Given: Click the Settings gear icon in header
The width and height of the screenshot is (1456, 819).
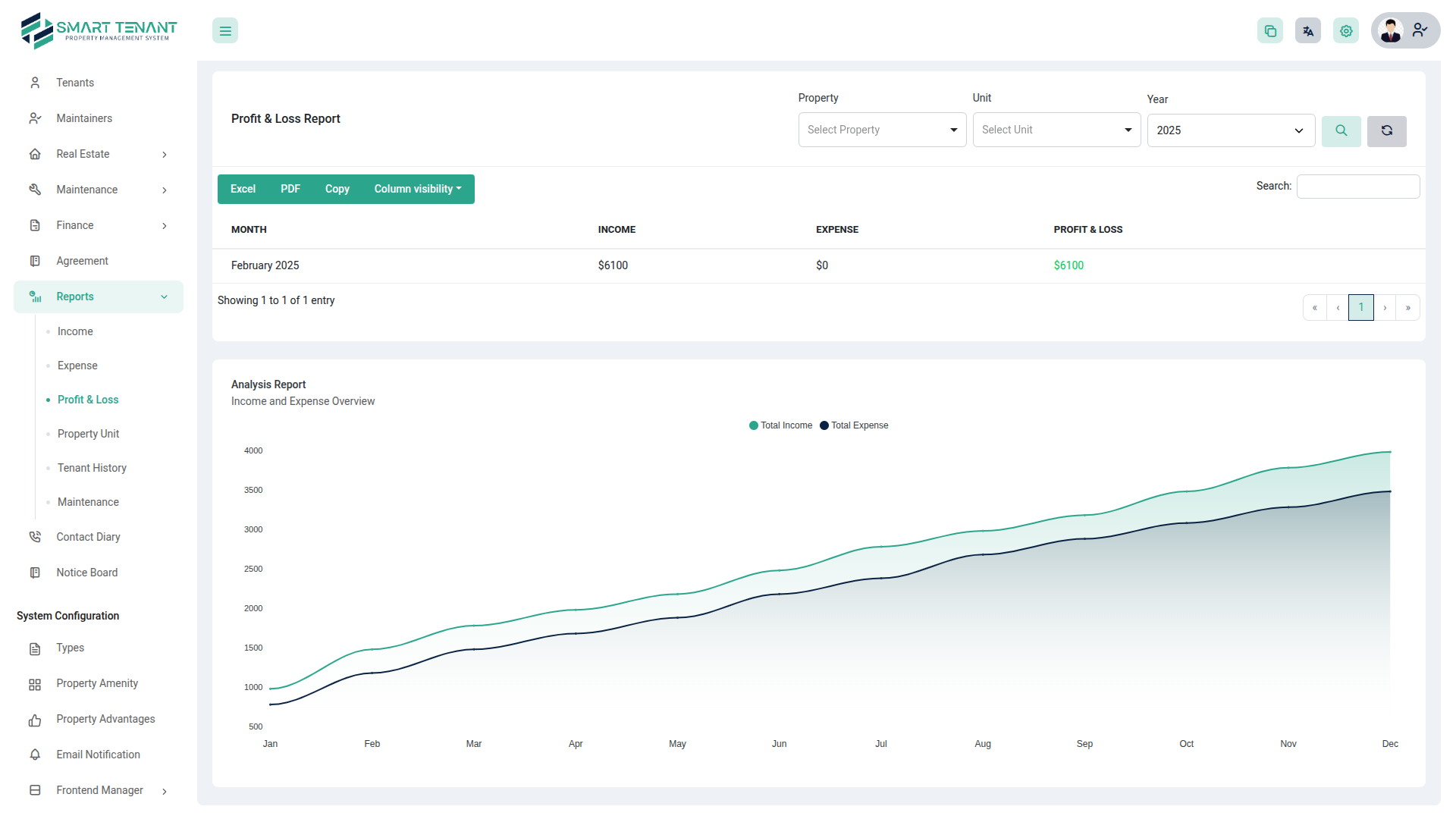Looking at the screenshot, I should point(1346,30).
